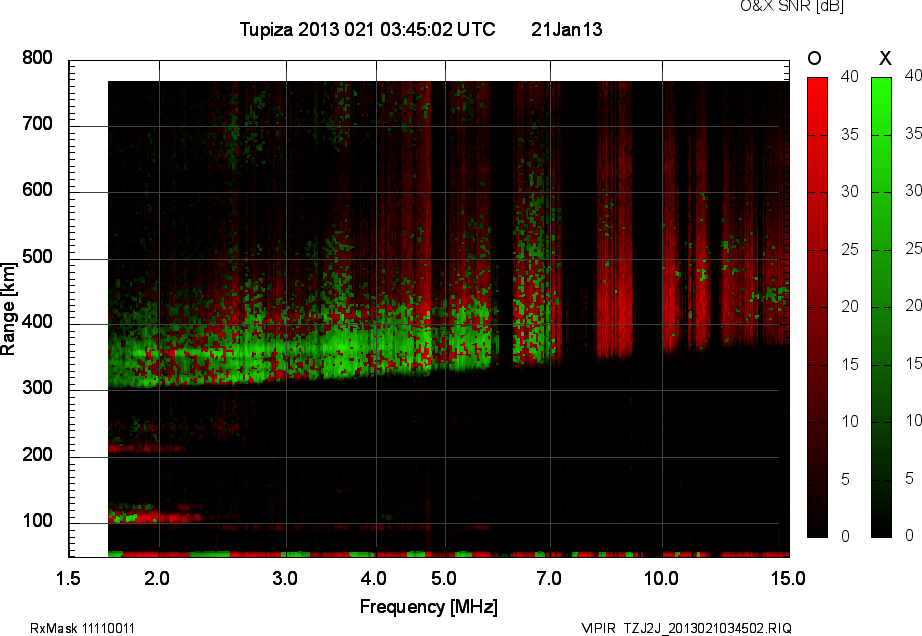Select the red O-mode colorbar
The width and height of the screenshot is (922, 636).
[x=817, y=307]
